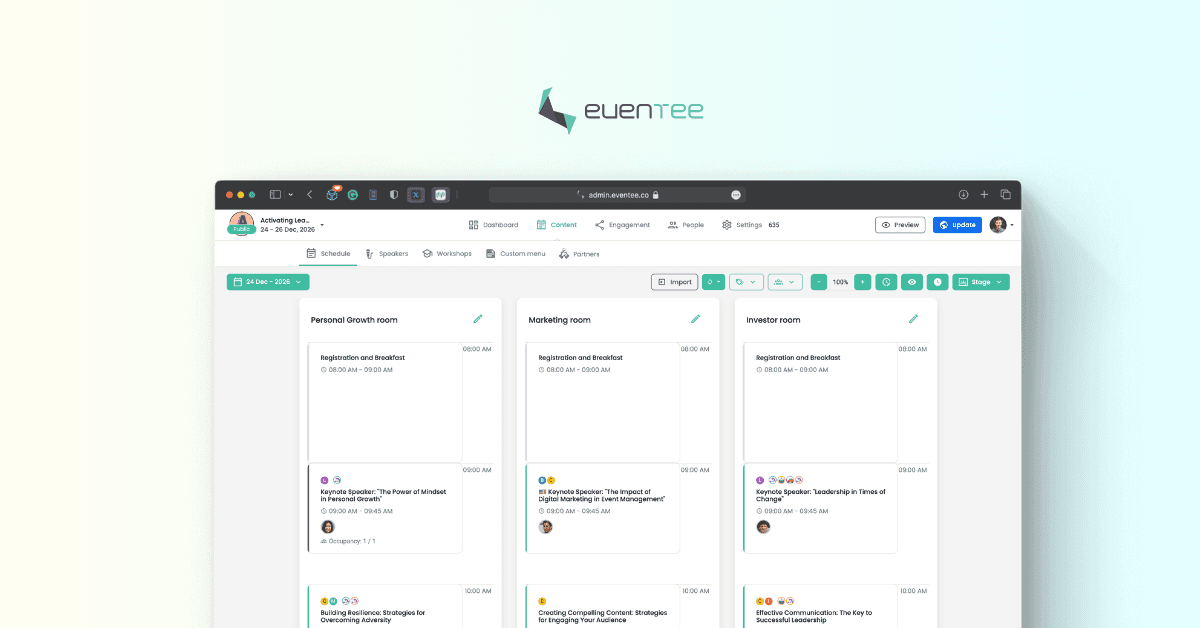Open the People menu item
Viewport: 1200px width, 628px height.
pyautogui.click(x=686, y=225)
